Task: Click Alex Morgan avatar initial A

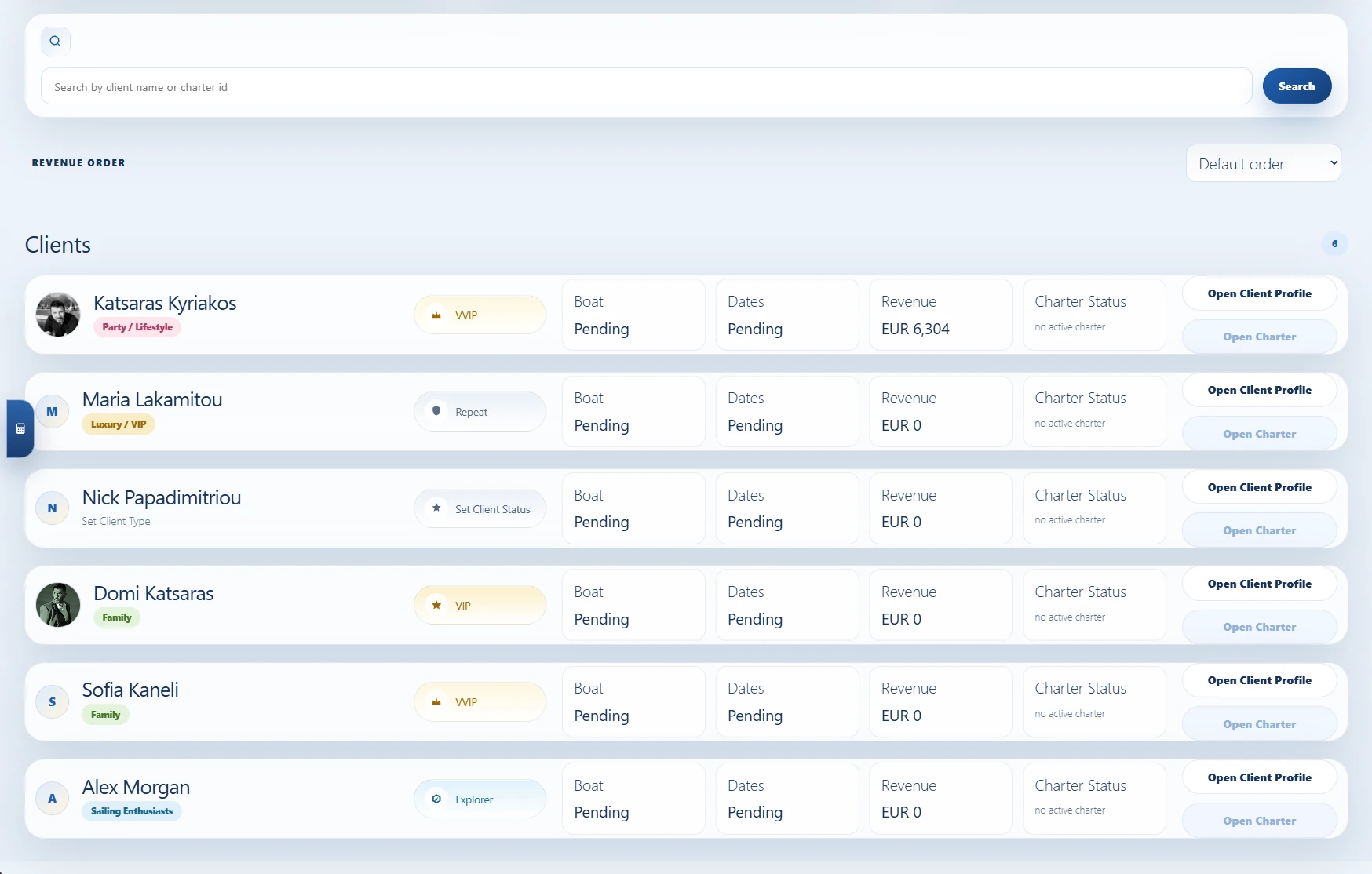Action: tap(53, 798)
